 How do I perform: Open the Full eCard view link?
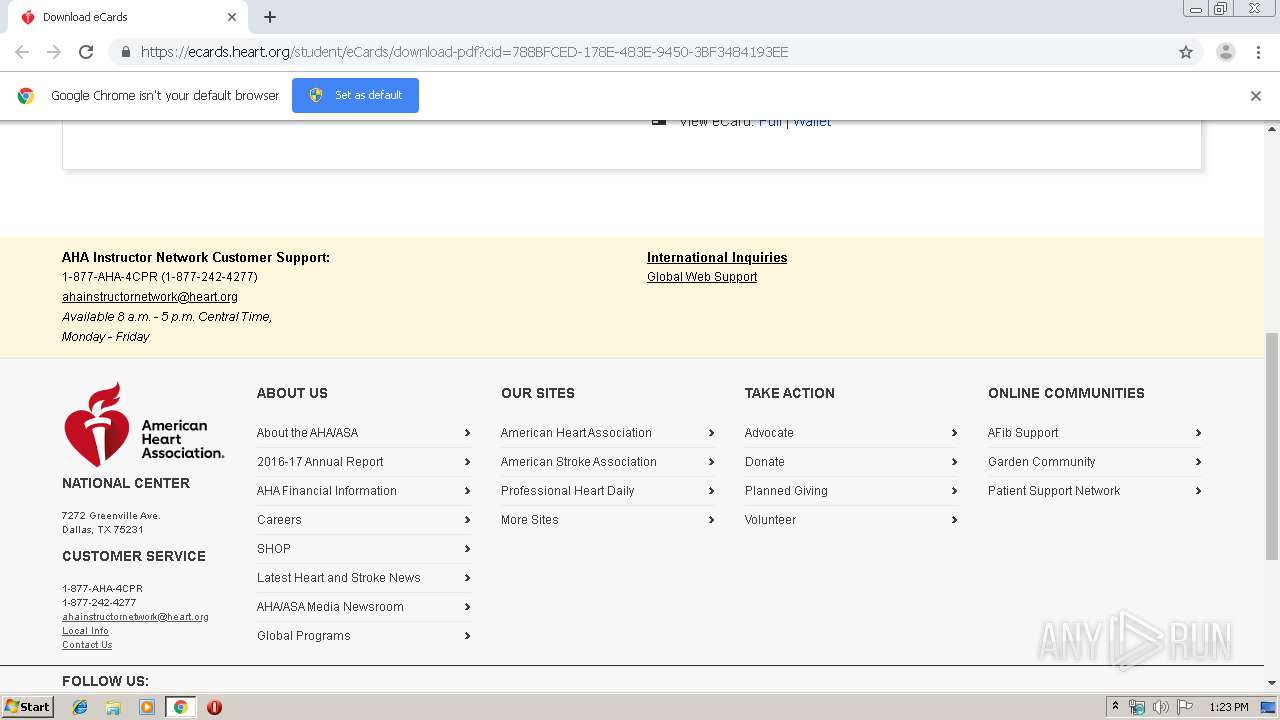point(770,122)
